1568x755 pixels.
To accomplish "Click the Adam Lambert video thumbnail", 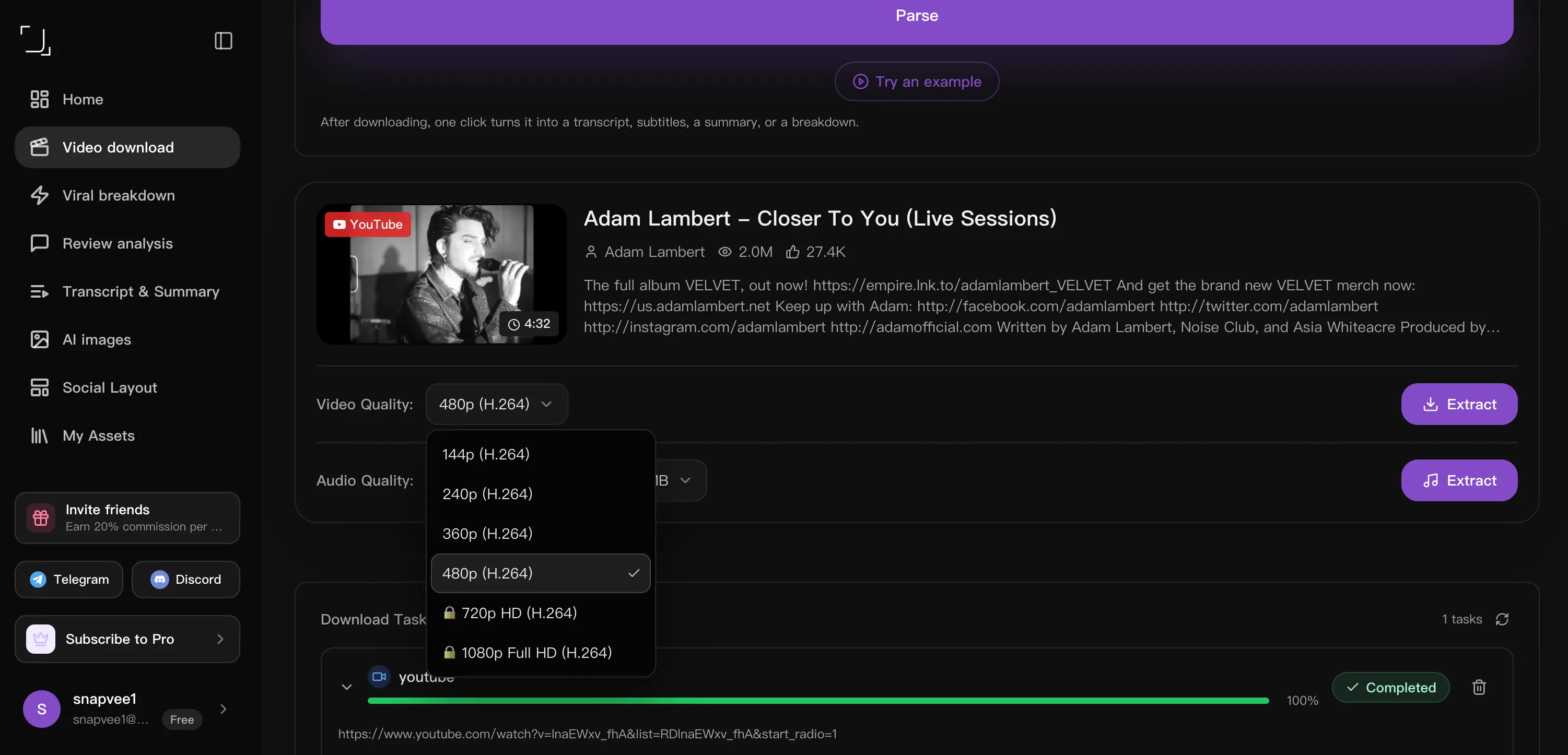I will coord(442,274).
